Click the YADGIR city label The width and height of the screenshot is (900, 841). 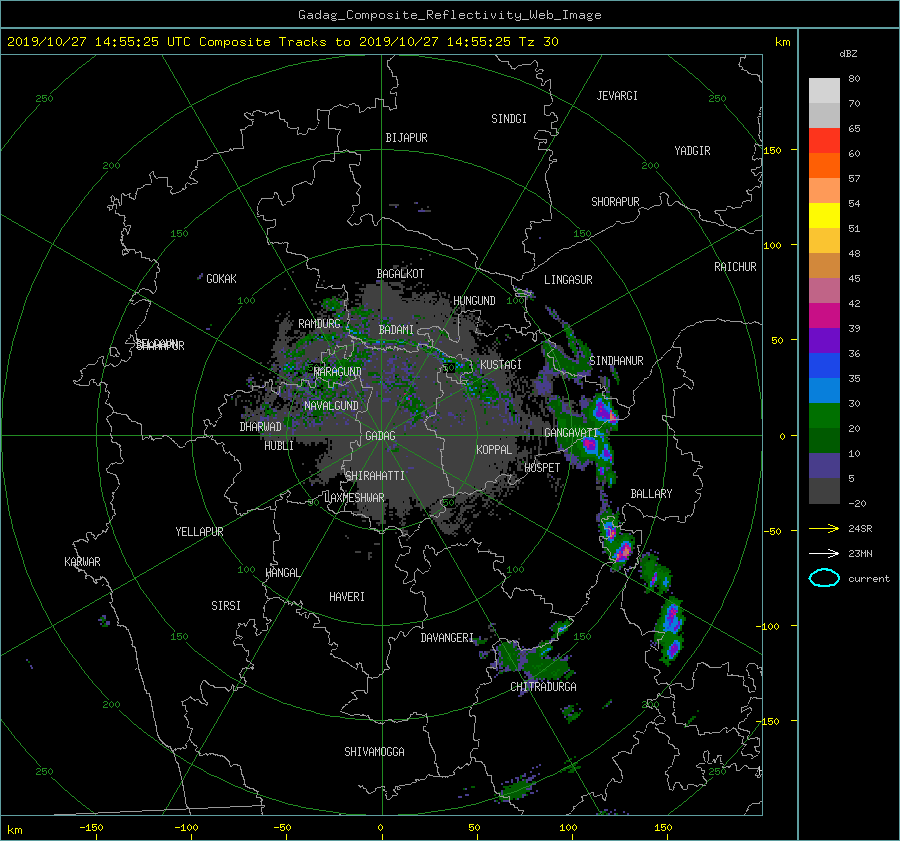(x=692, y=151)
